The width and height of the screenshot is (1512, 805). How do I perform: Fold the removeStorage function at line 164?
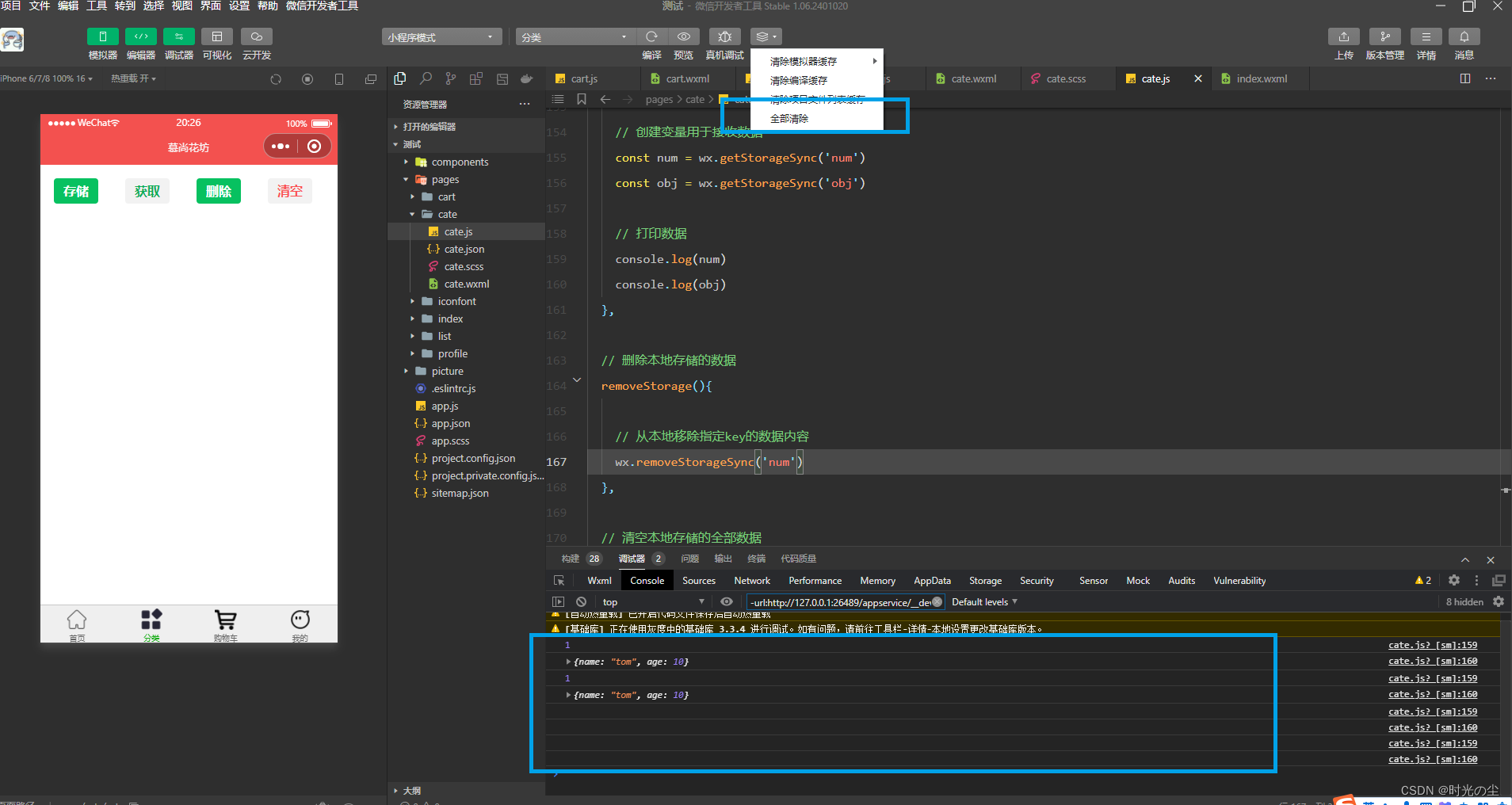pos(577,380)
